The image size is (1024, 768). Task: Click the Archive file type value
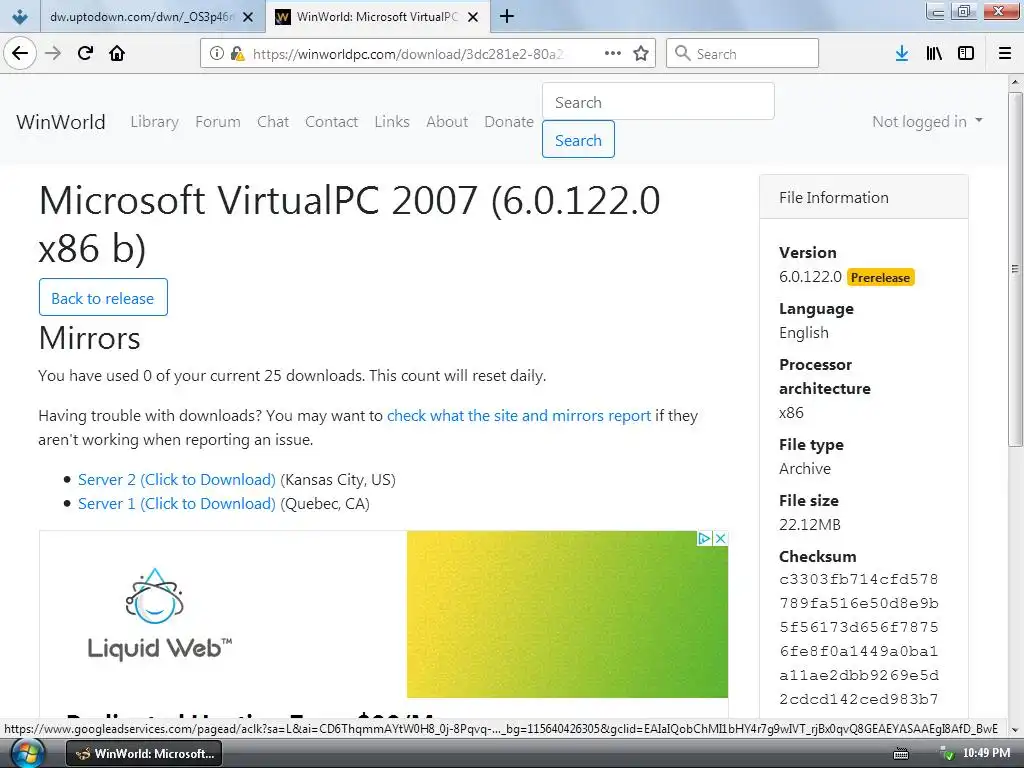[805, 468]
